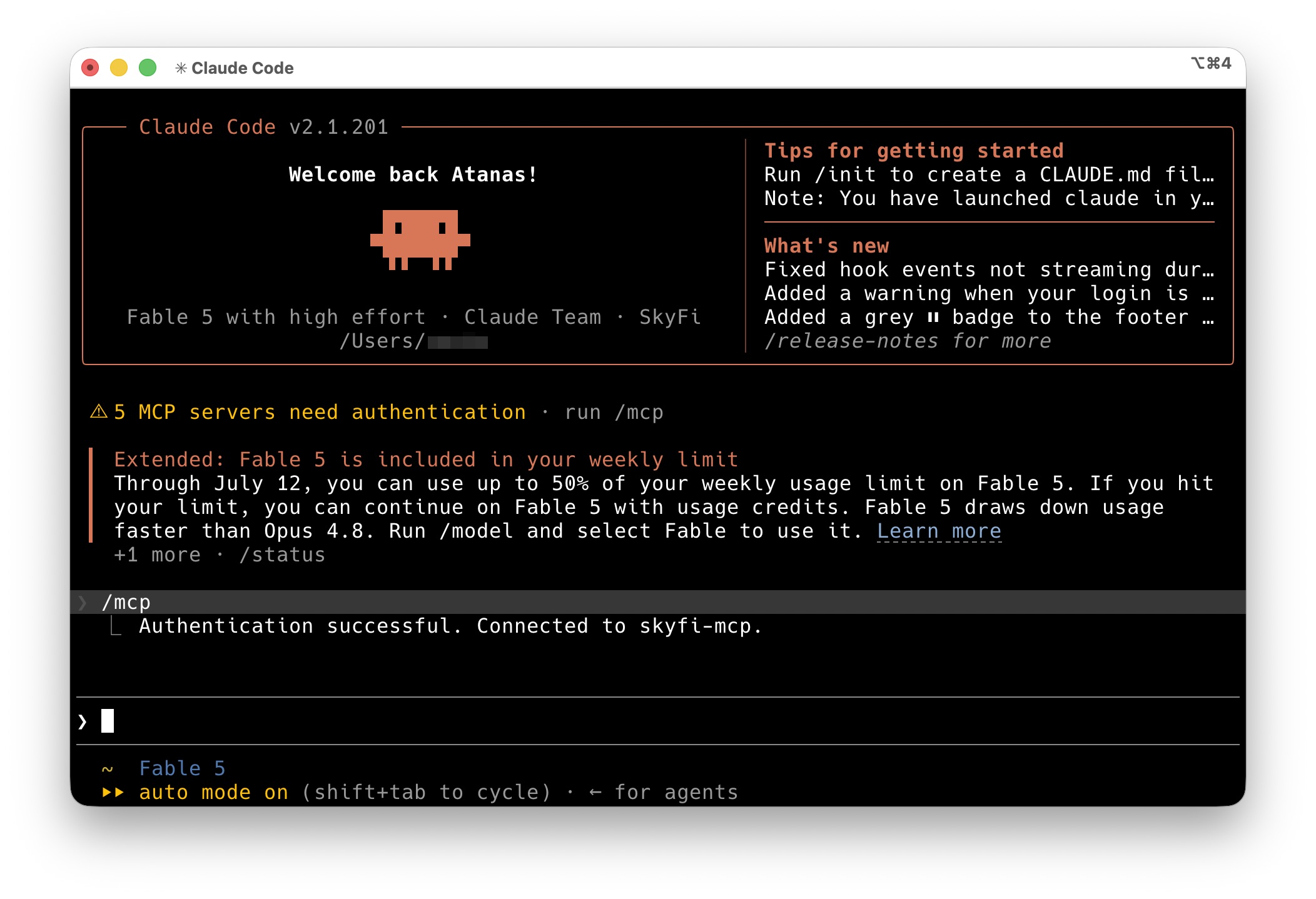Image resolution: width=1316 pixels, height=899 pixels.
Task: Click the 'Tips for getting started' heading
Action: [x=914, y=151]
